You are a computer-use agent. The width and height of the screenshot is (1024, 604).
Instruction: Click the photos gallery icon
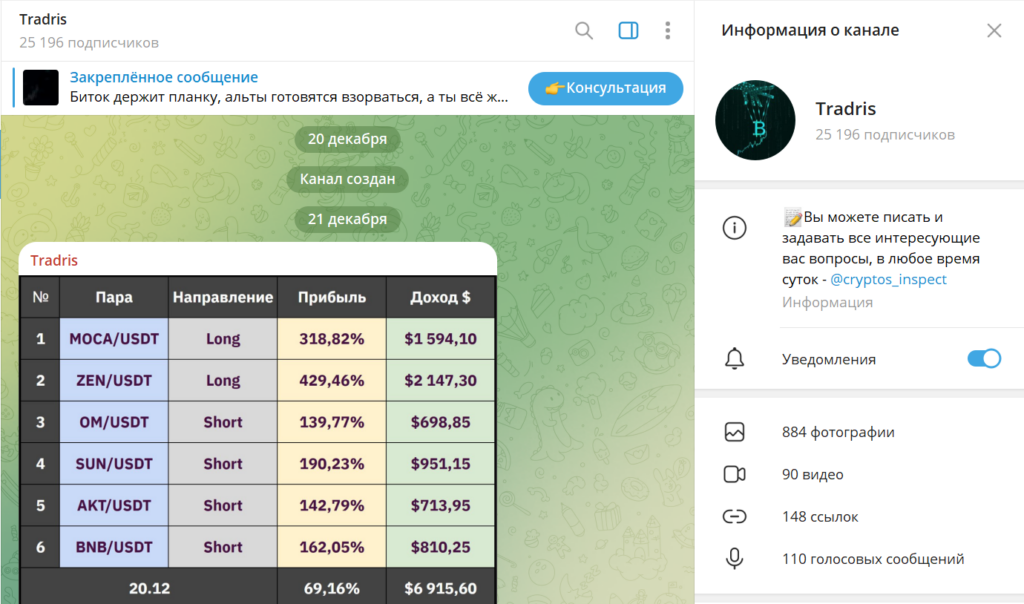click(x=734, y=432)
